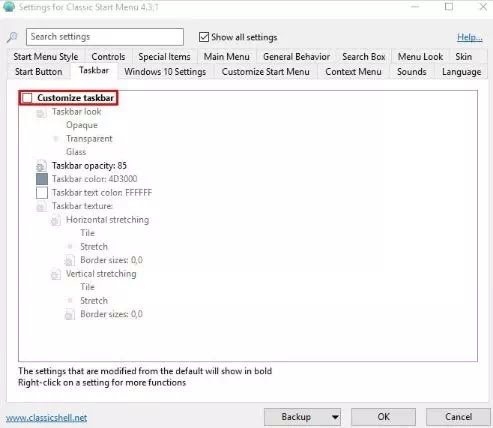Viewport: 493px width, 428px height.
Task: Select the Glass taskbar look option
Action: coord(76,152)
